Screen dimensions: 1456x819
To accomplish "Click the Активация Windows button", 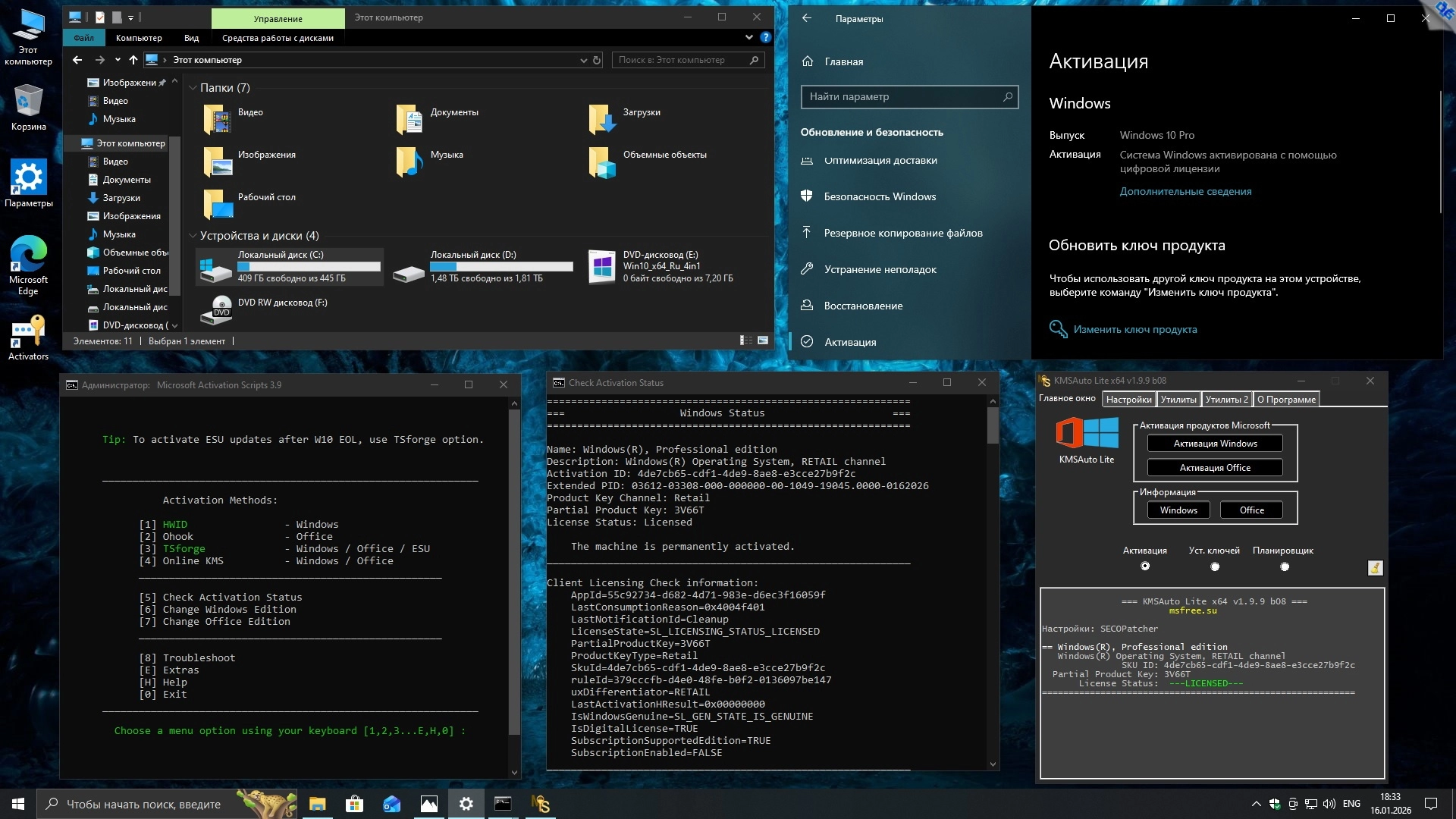I will pos(1215,444).
